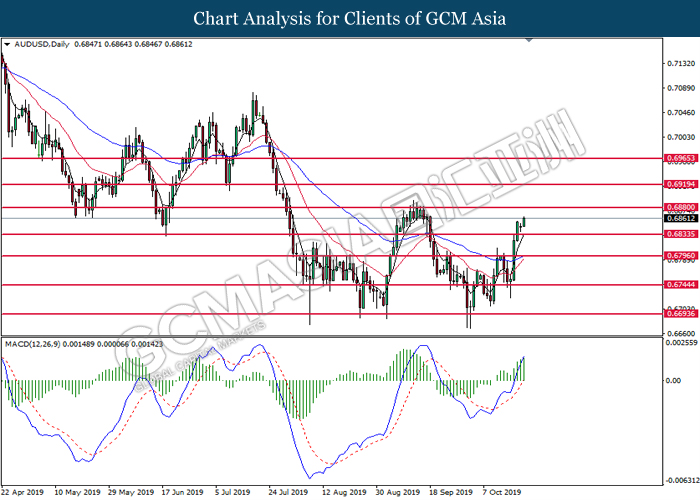Click the 30 Aug 2019 date label
The width and height of the screenshot is (700, 500).
tap(395, 492)
